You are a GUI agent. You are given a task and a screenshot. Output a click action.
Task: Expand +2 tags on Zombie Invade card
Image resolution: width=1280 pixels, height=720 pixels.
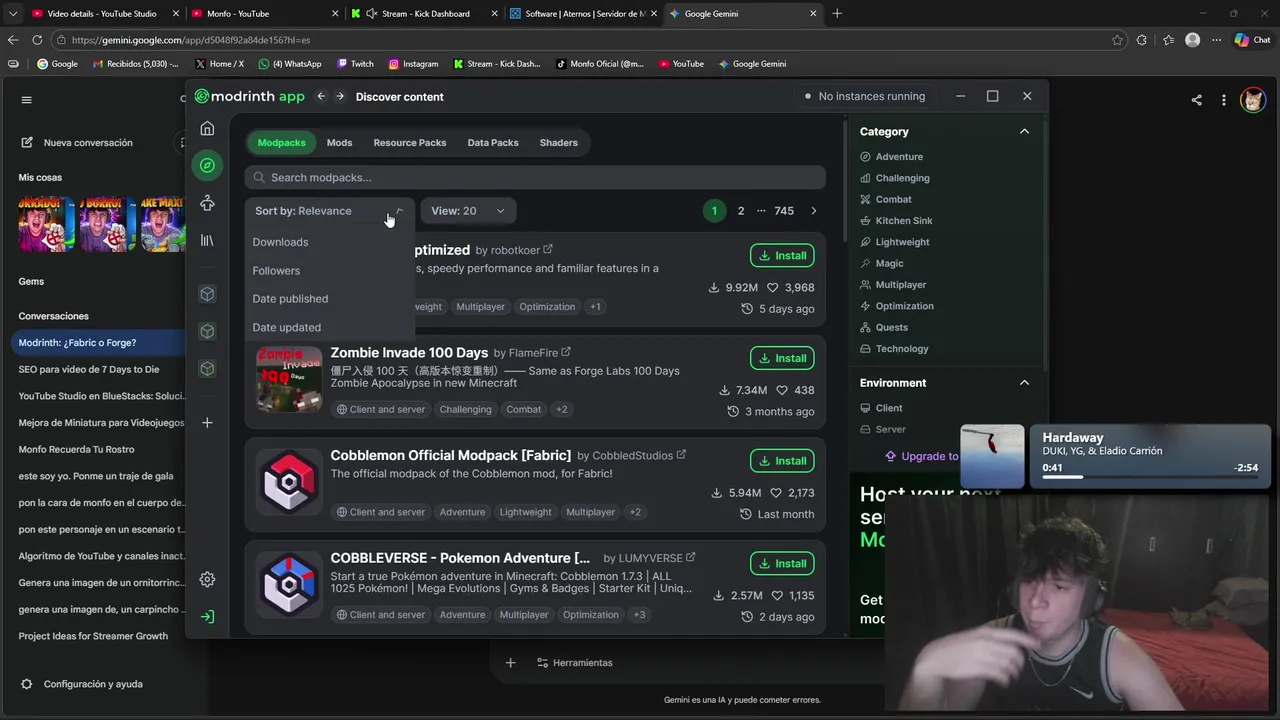561,409
